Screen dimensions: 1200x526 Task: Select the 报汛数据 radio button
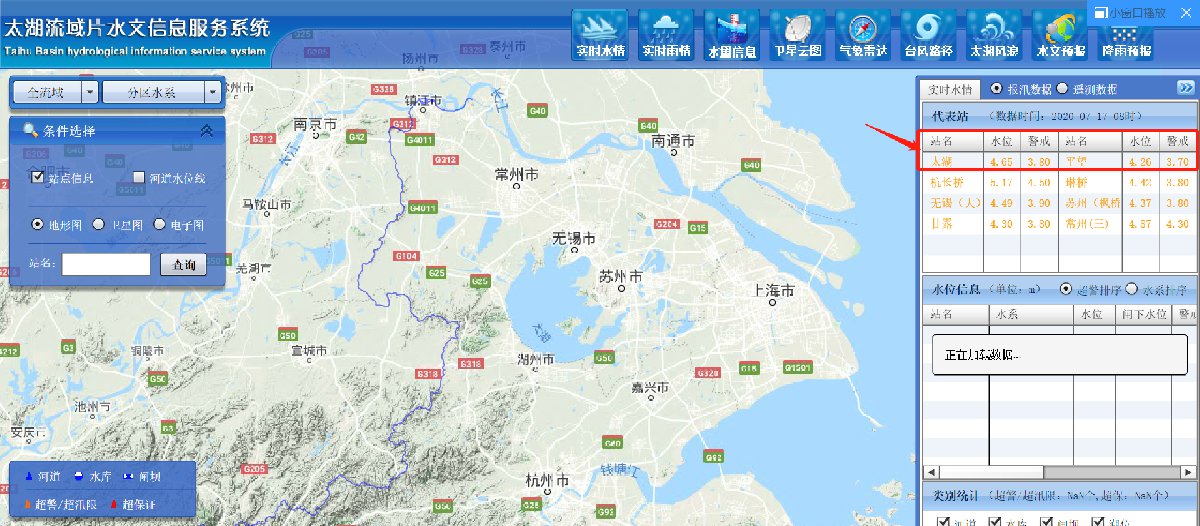pyautogui.click(x=996, y=88)
